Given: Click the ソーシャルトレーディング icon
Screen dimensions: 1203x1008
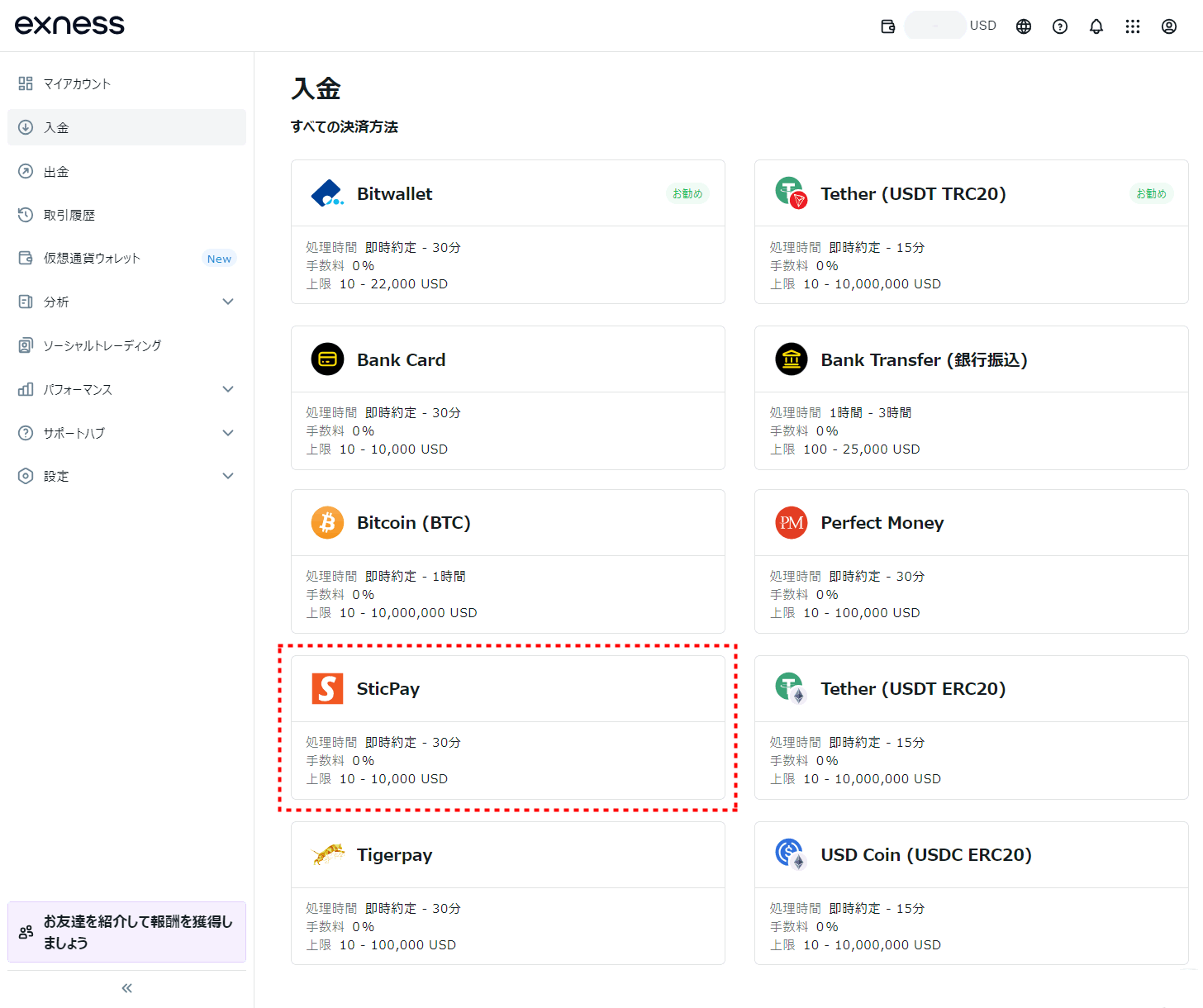Looking at the screenshot, I should (x=26, y=345).
